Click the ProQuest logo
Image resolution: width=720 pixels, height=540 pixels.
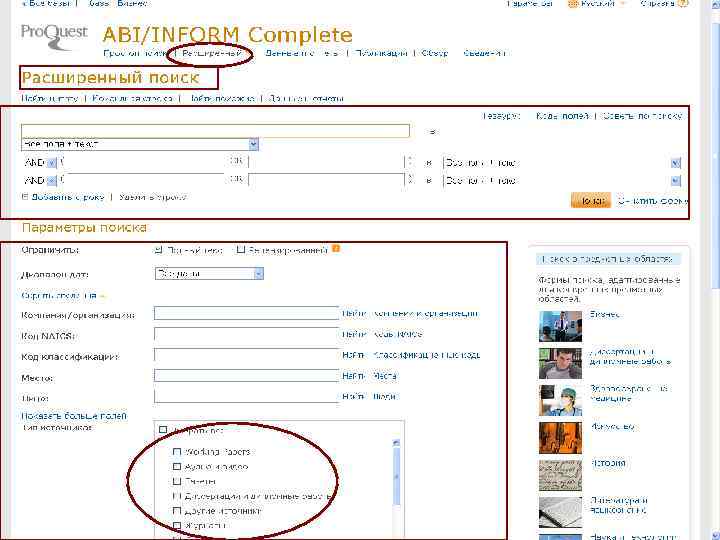pos(54,37)
